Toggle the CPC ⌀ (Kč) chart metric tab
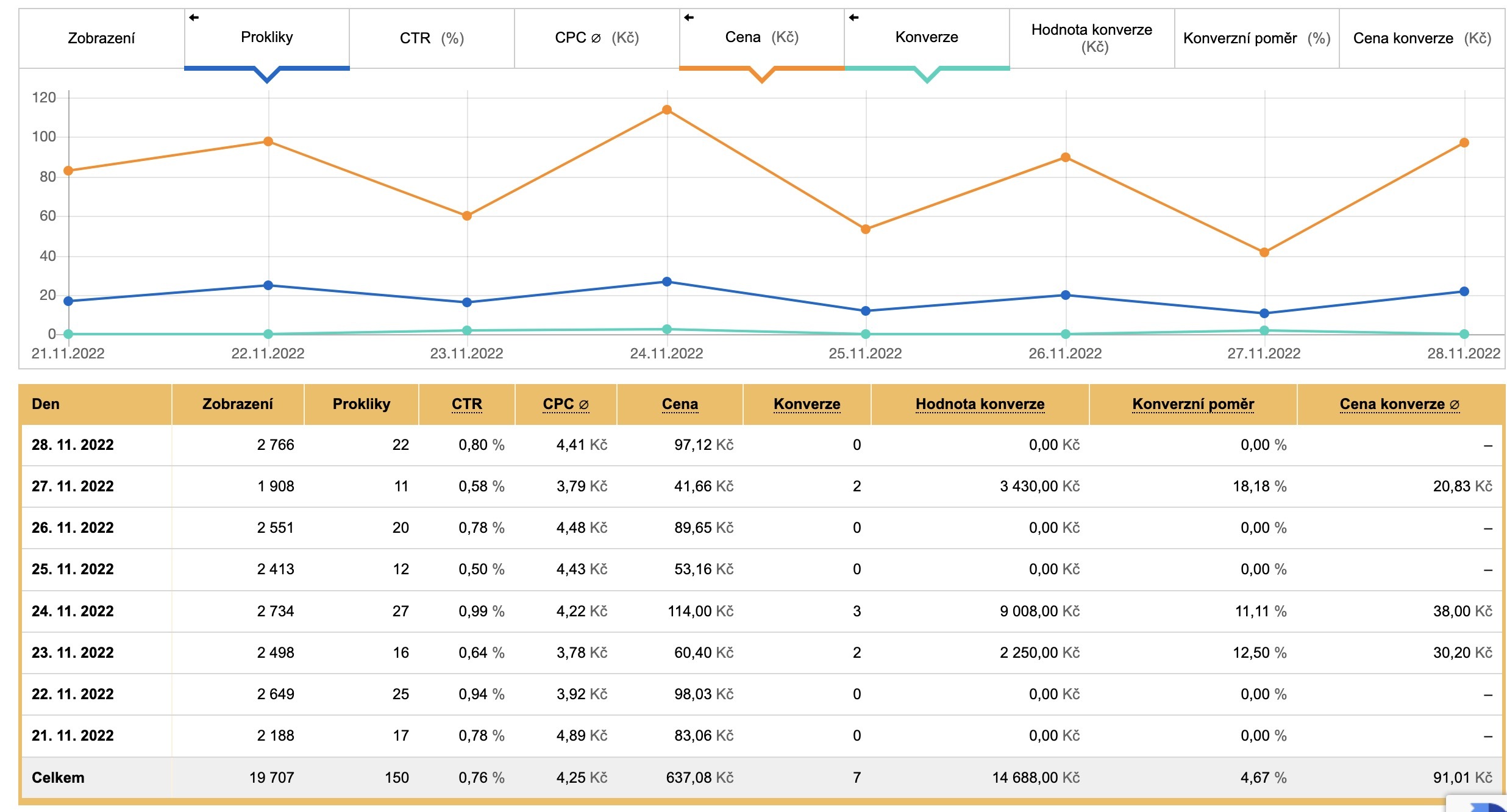1507x812 pixels. tap(597, 38)
